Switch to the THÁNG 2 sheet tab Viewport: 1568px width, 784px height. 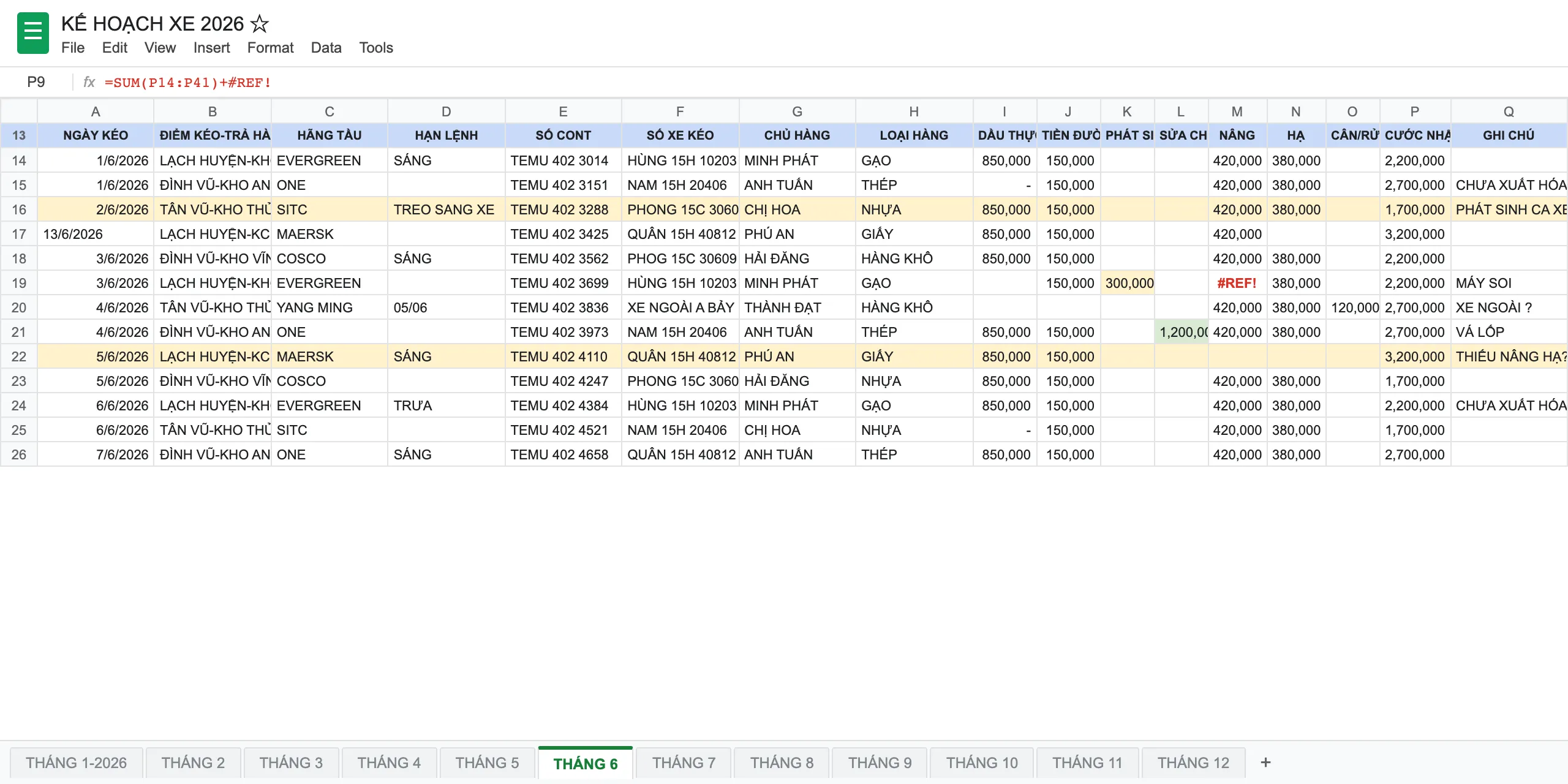pos(193,763)
